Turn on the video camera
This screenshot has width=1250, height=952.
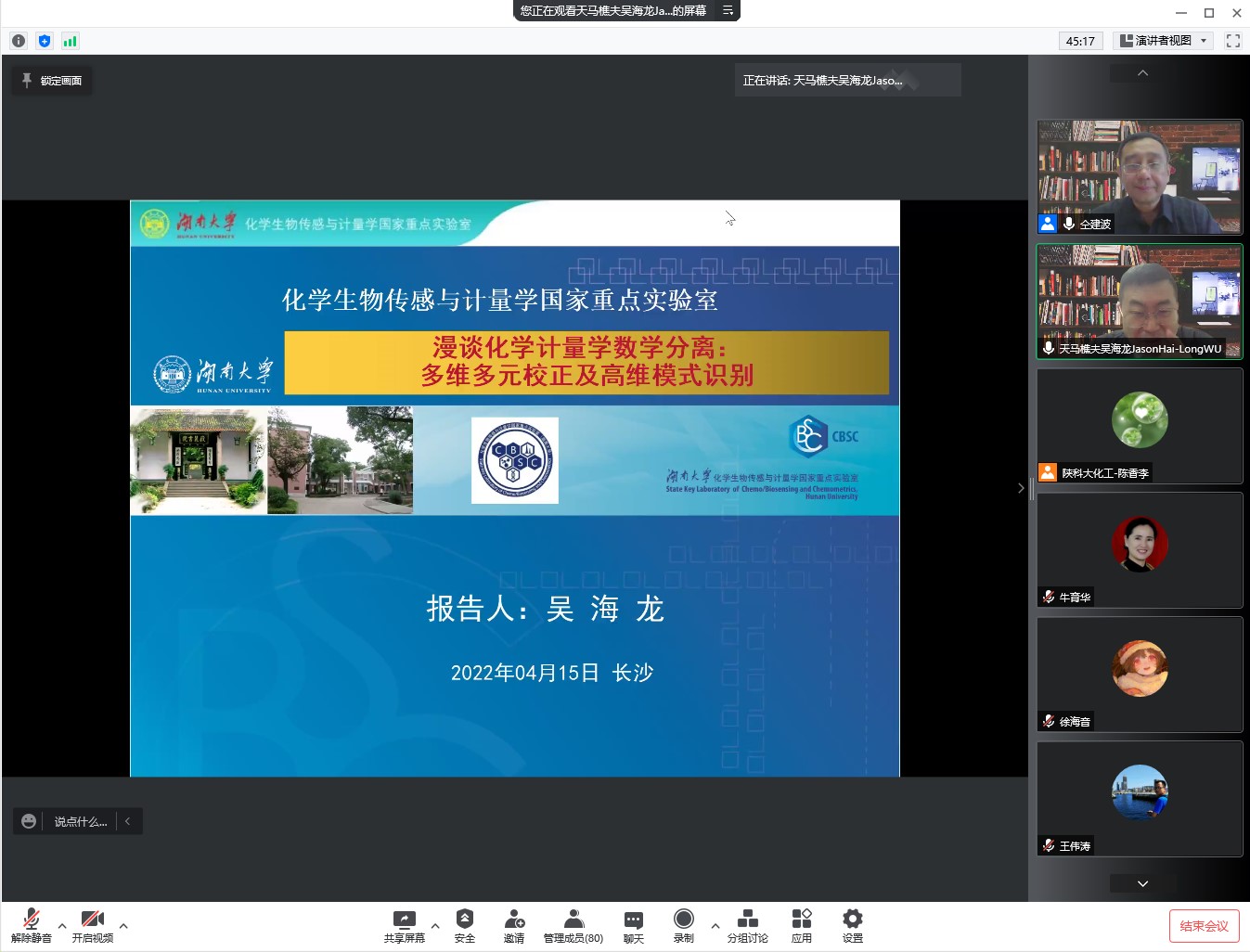(x=92, y=920)
